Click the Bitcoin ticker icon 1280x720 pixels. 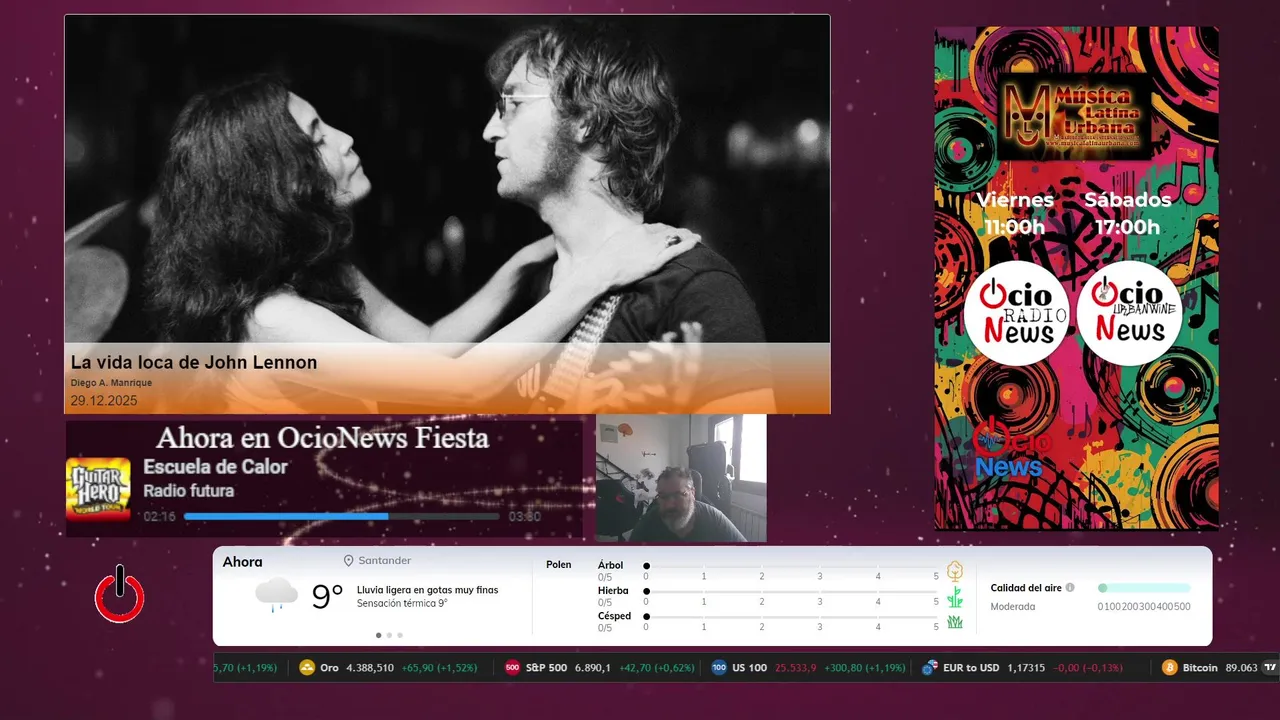1170,667
